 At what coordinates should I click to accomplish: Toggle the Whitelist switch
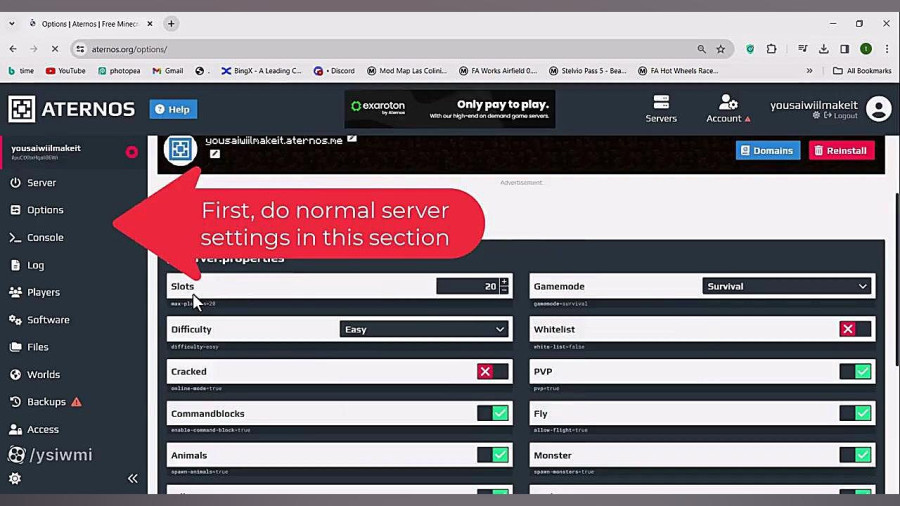[x=855, y=329]
